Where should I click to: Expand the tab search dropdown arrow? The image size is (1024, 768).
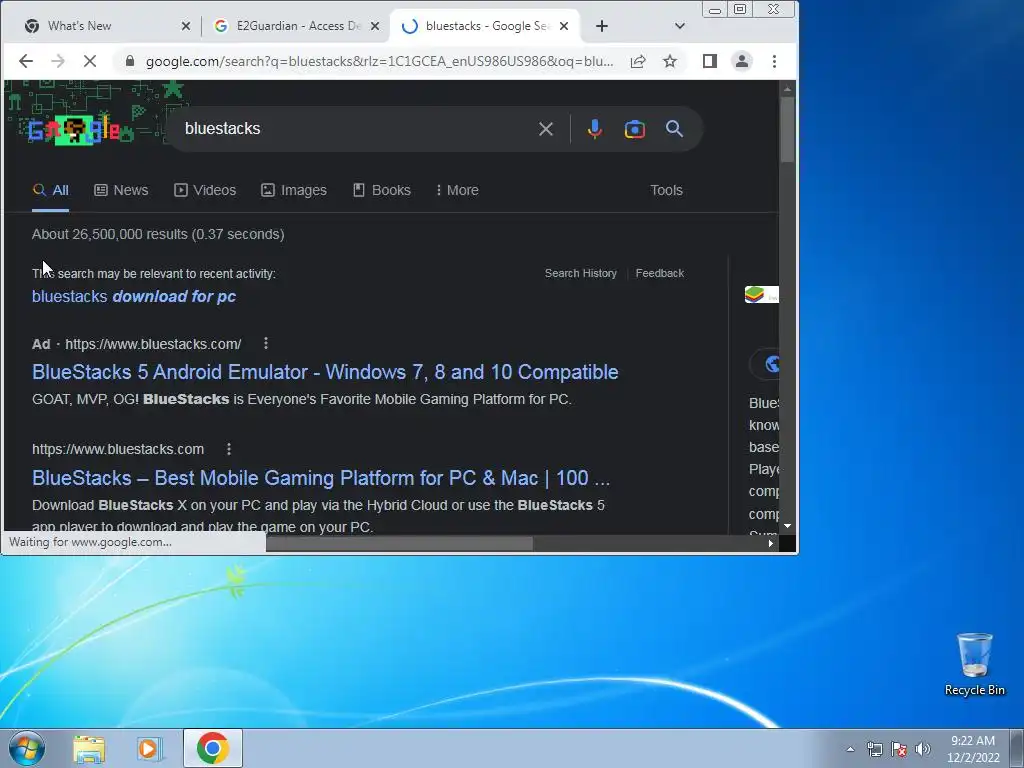pyautogui.click(x=680, y=26)
